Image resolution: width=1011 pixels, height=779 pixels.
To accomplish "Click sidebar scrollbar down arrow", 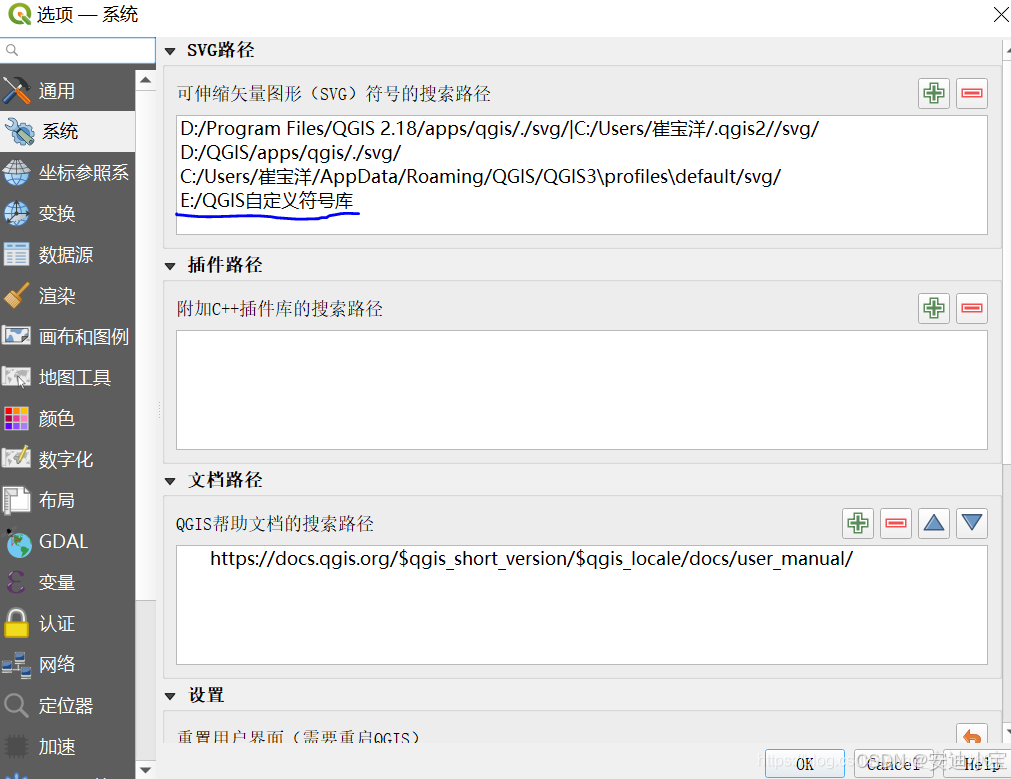I will click(x=146, y=769).
